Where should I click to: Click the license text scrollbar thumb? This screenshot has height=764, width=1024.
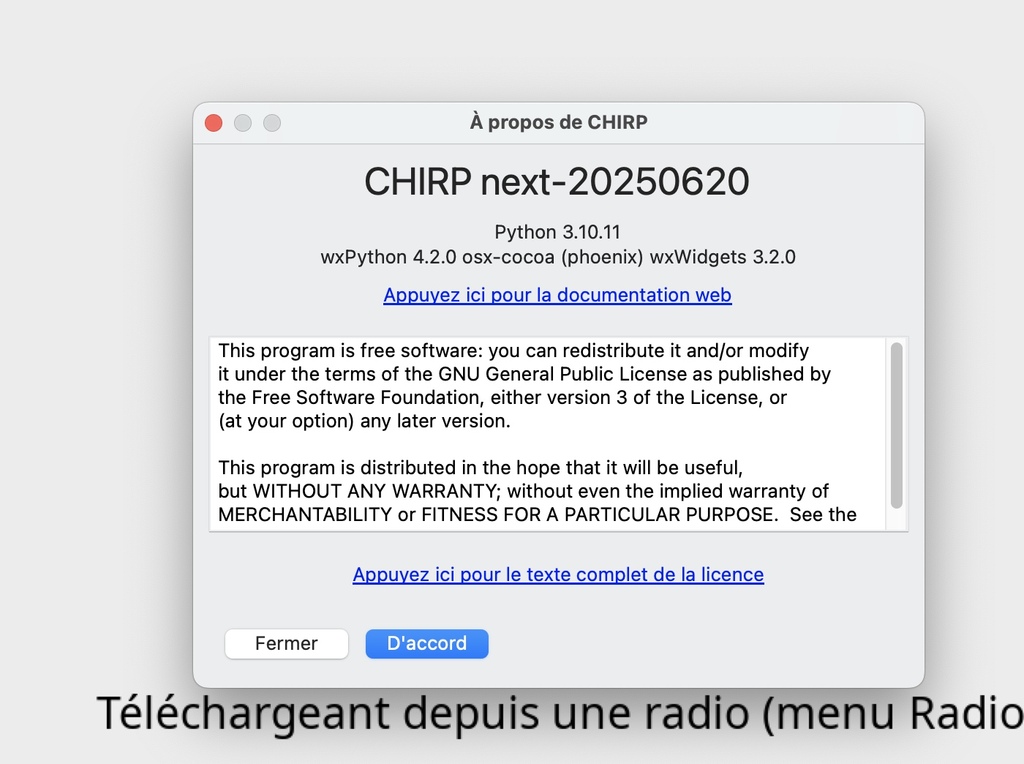(x=897, y=425)
